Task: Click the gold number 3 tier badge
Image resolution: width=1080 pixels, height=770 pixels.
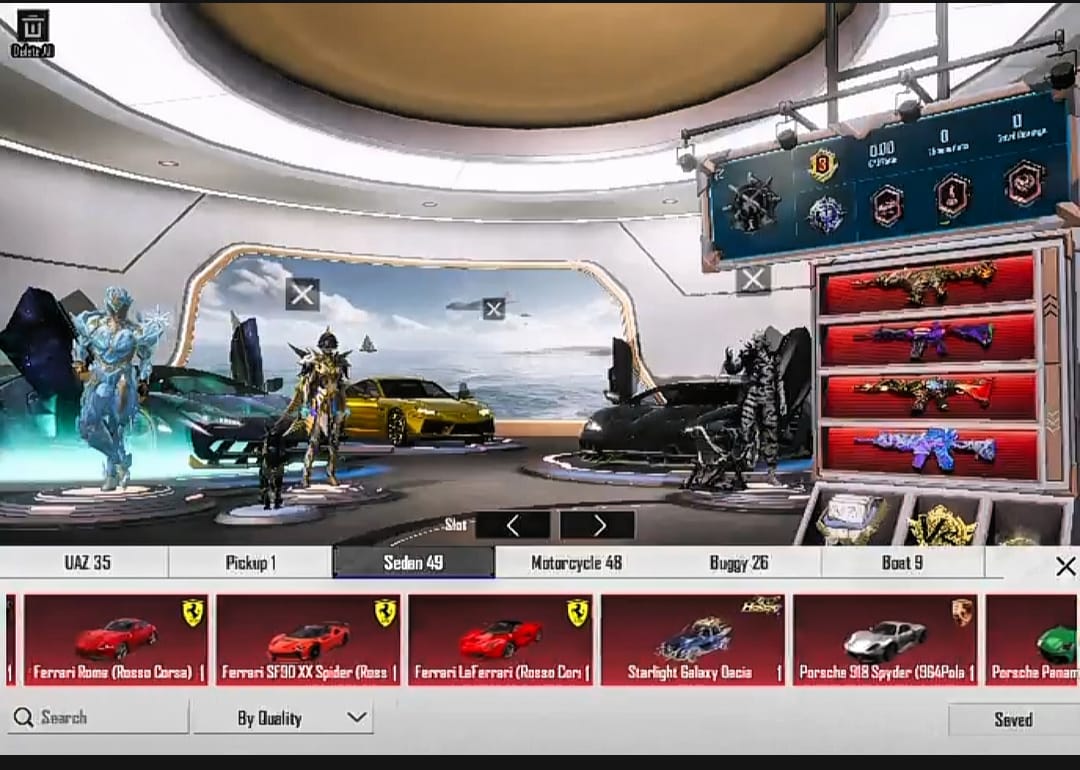Action: 824,165
